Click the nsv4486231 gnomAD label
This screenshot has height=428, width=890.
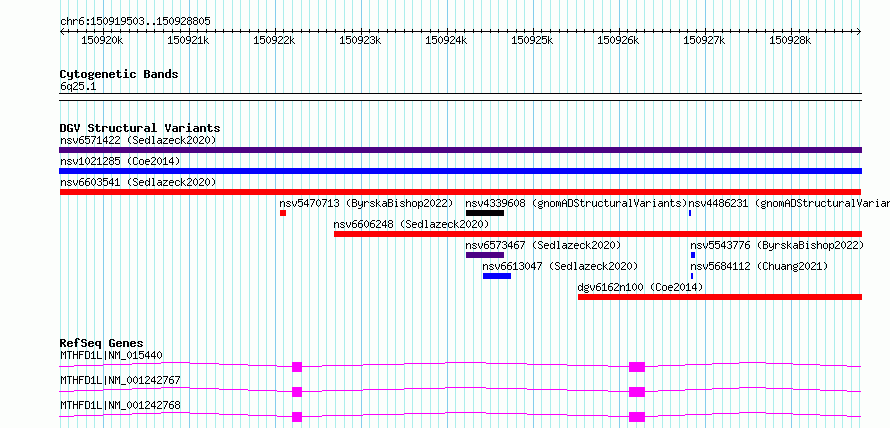click(789, 203)
